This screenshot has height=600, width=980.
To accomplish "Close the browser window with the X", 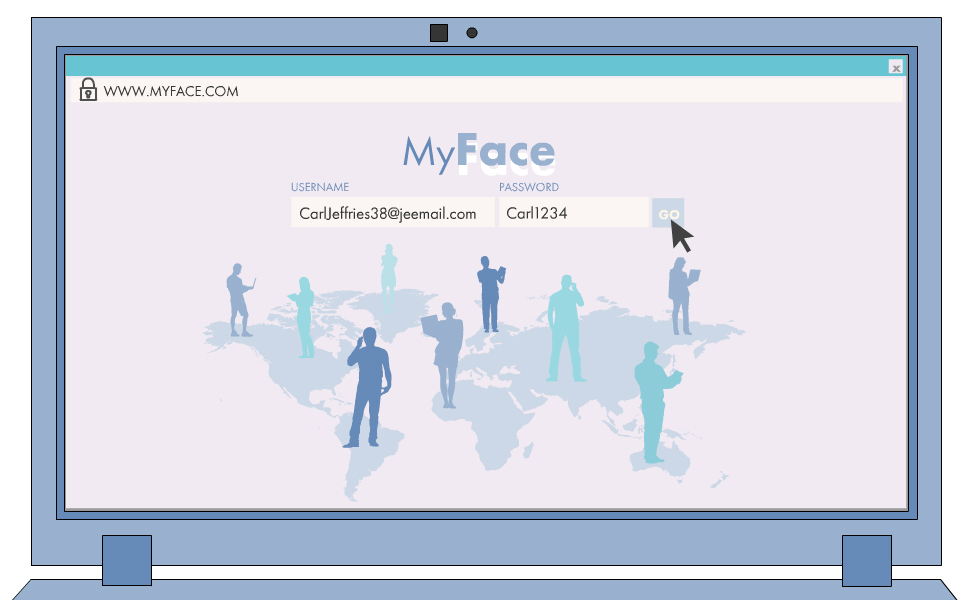I will pyautogui.click(x=895, y=67).
